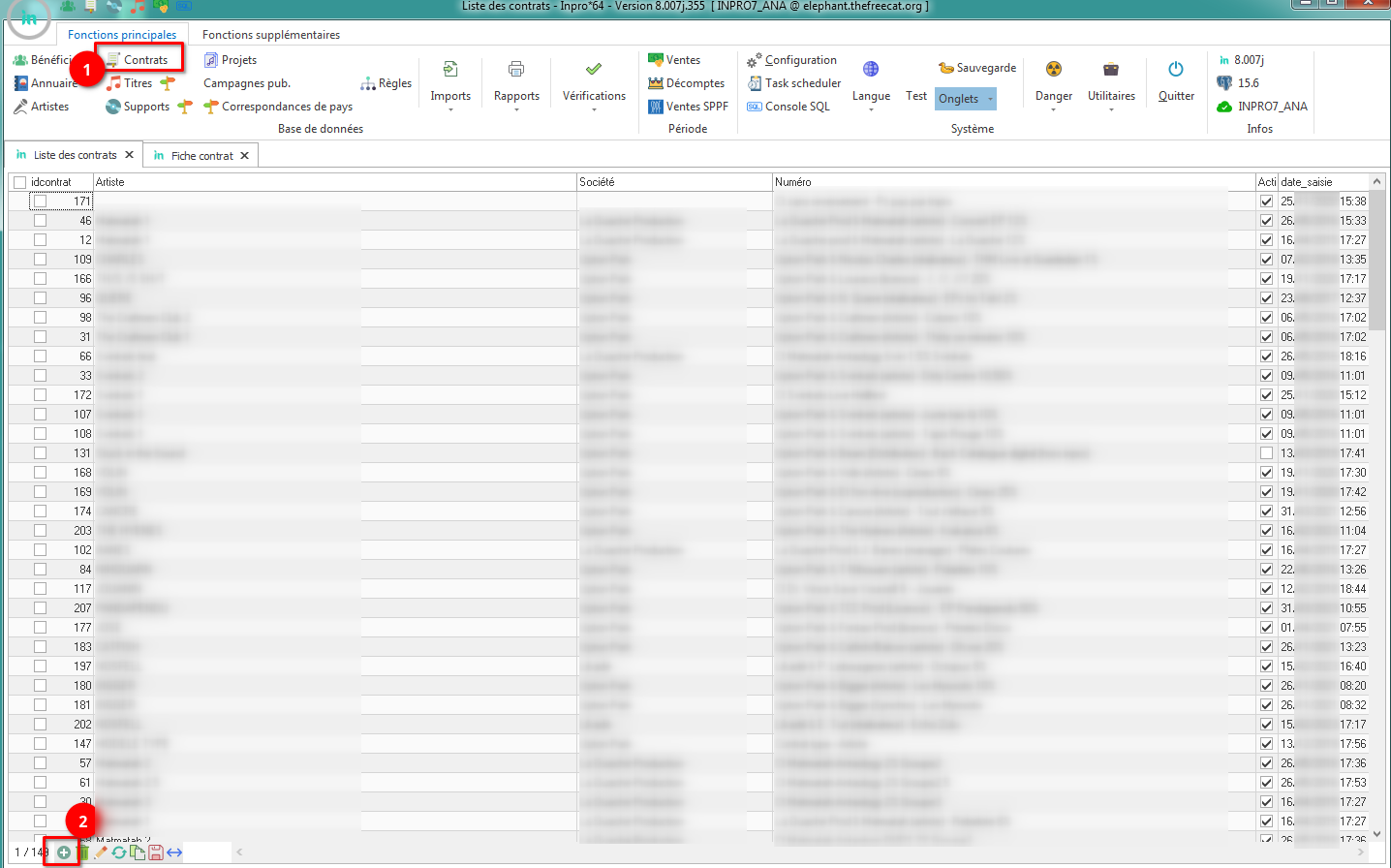Tick the checkbox for idcontrat 109
This screenshot has height=868, width=1391.
(x=40, y=260)
